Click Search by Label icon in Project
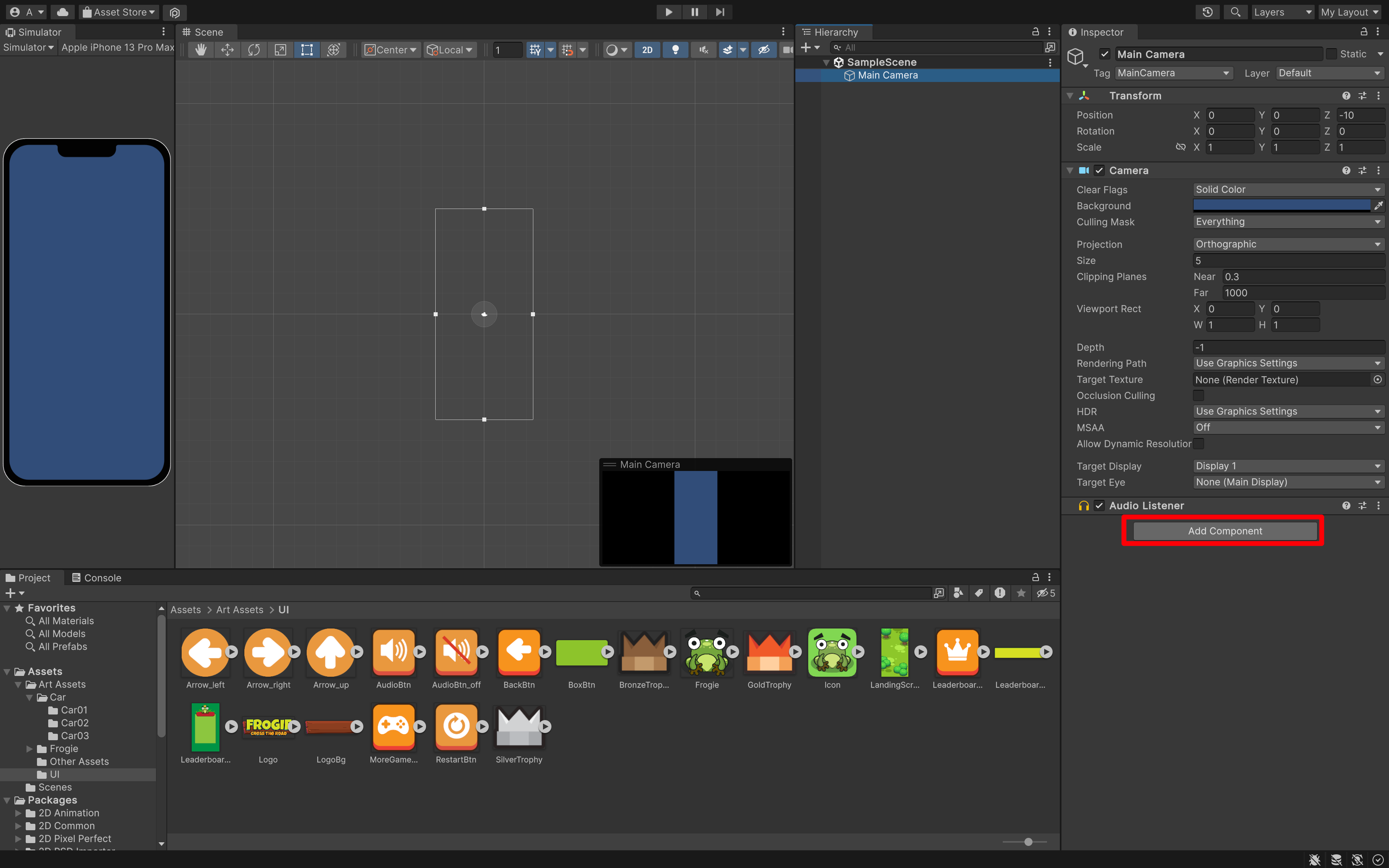Viewport: 1389px width, 868px height. coord(979,593)
